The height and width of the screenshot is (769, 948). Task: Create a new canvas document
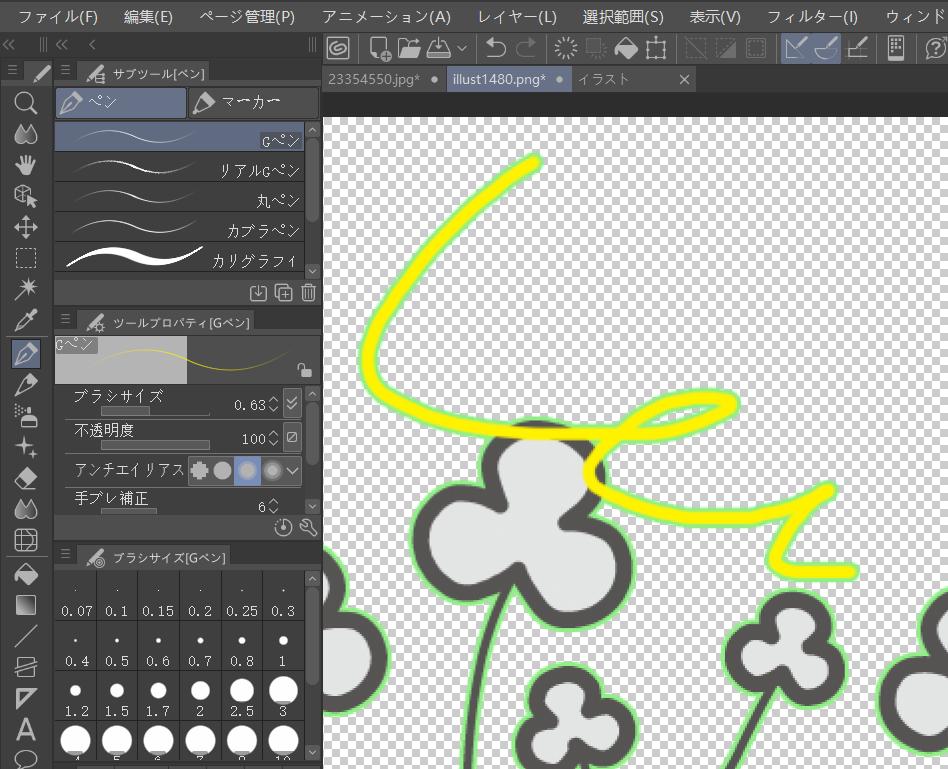[x=380, y=48]
